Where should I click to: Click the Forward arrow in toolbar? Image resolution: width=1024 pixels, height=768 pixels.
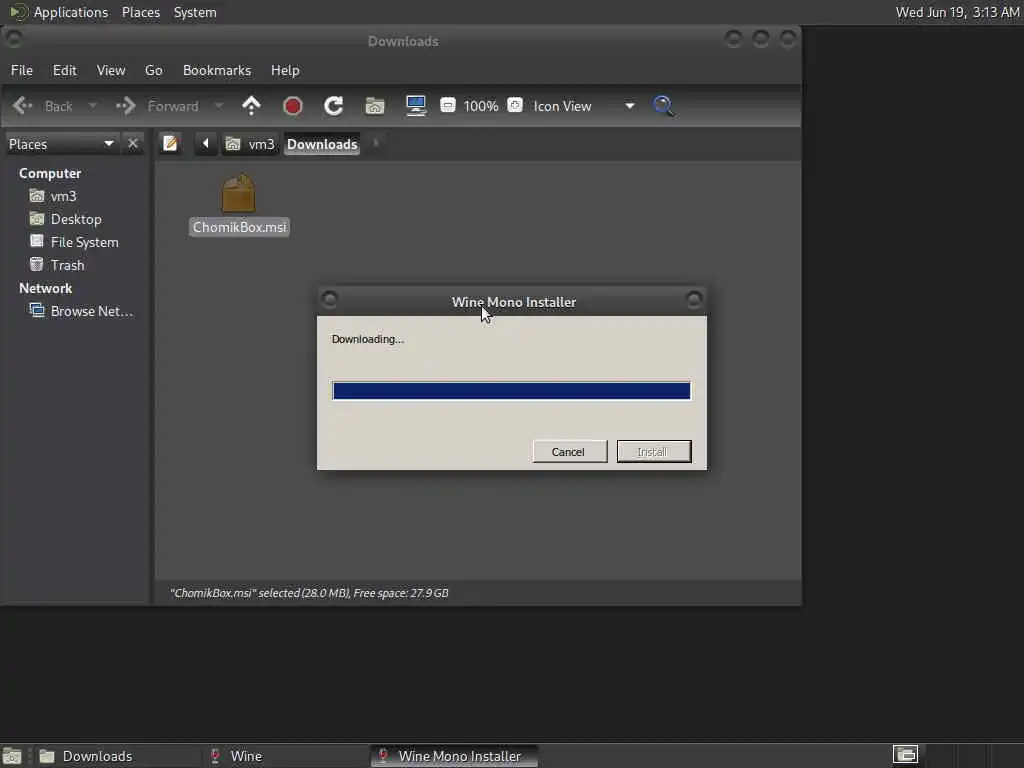(125, 106)
